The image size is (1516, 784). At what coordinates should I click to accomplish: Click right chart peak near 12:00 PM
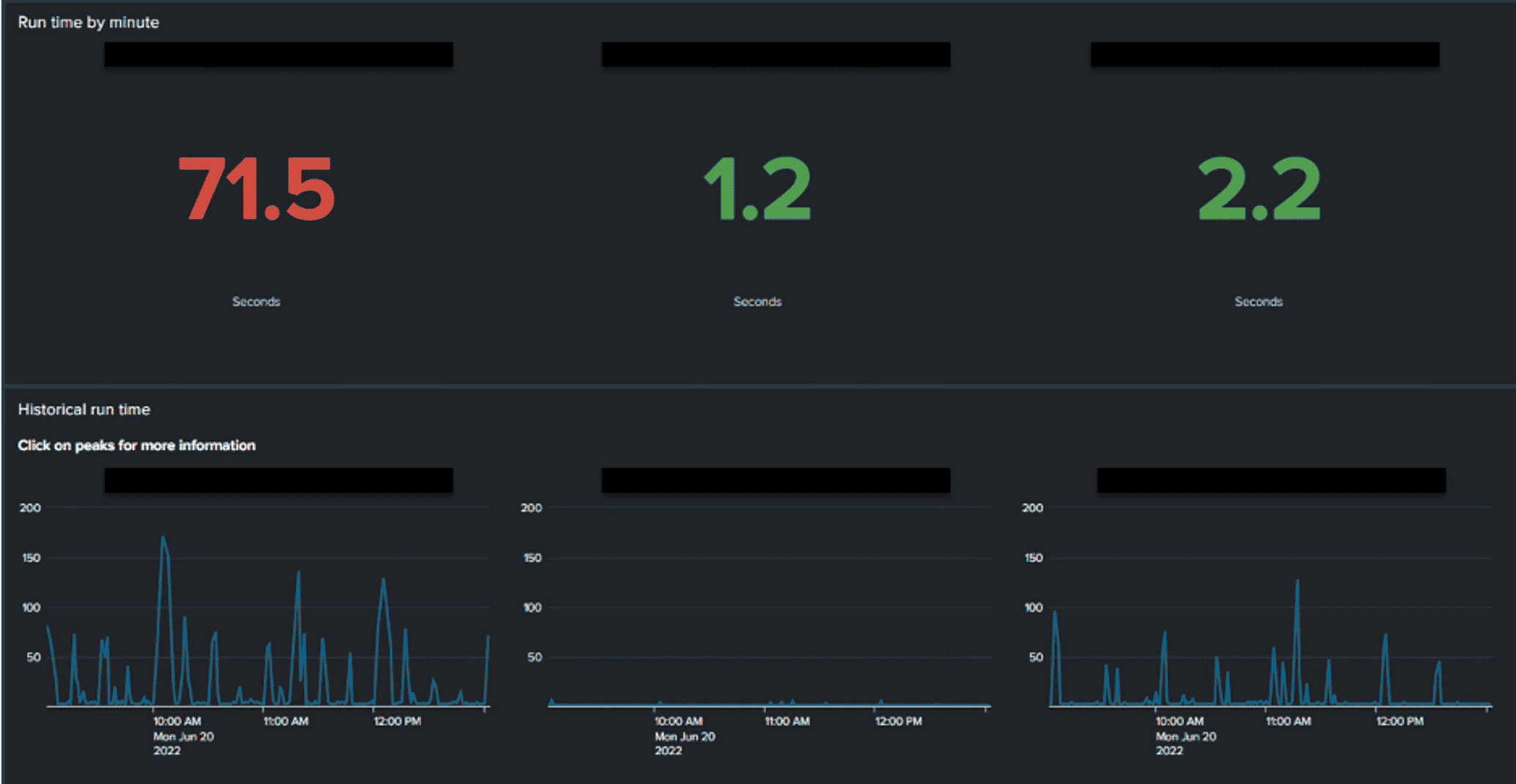(x=1385, y=637)
